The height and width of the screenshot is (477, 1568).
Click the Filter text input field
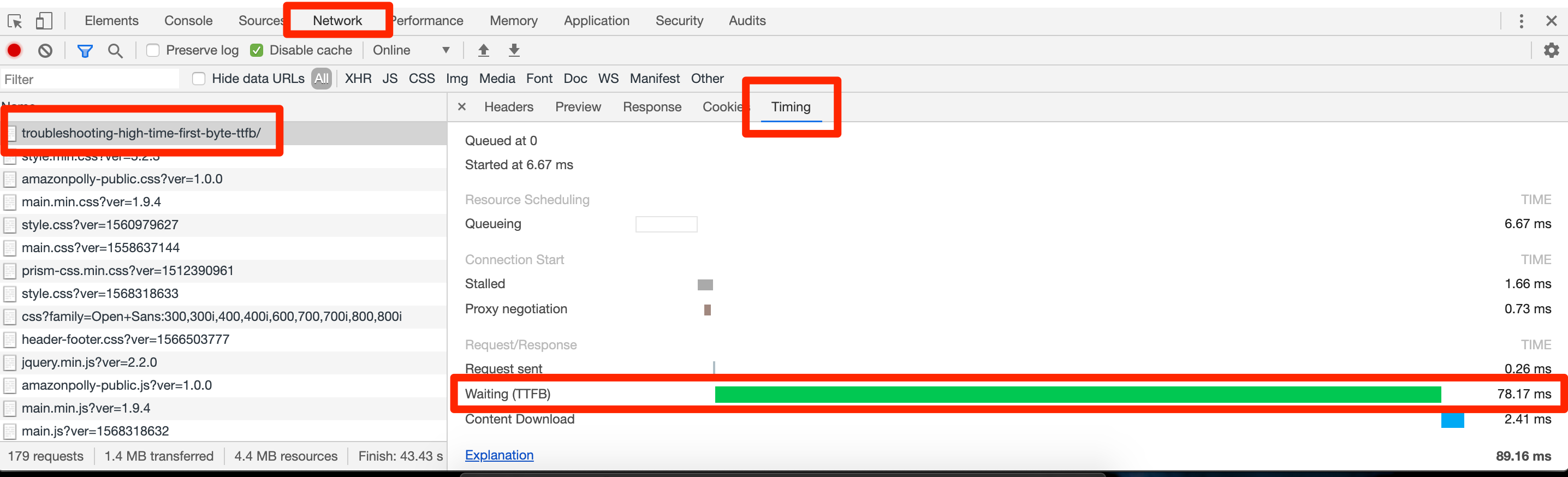(91, 79)
